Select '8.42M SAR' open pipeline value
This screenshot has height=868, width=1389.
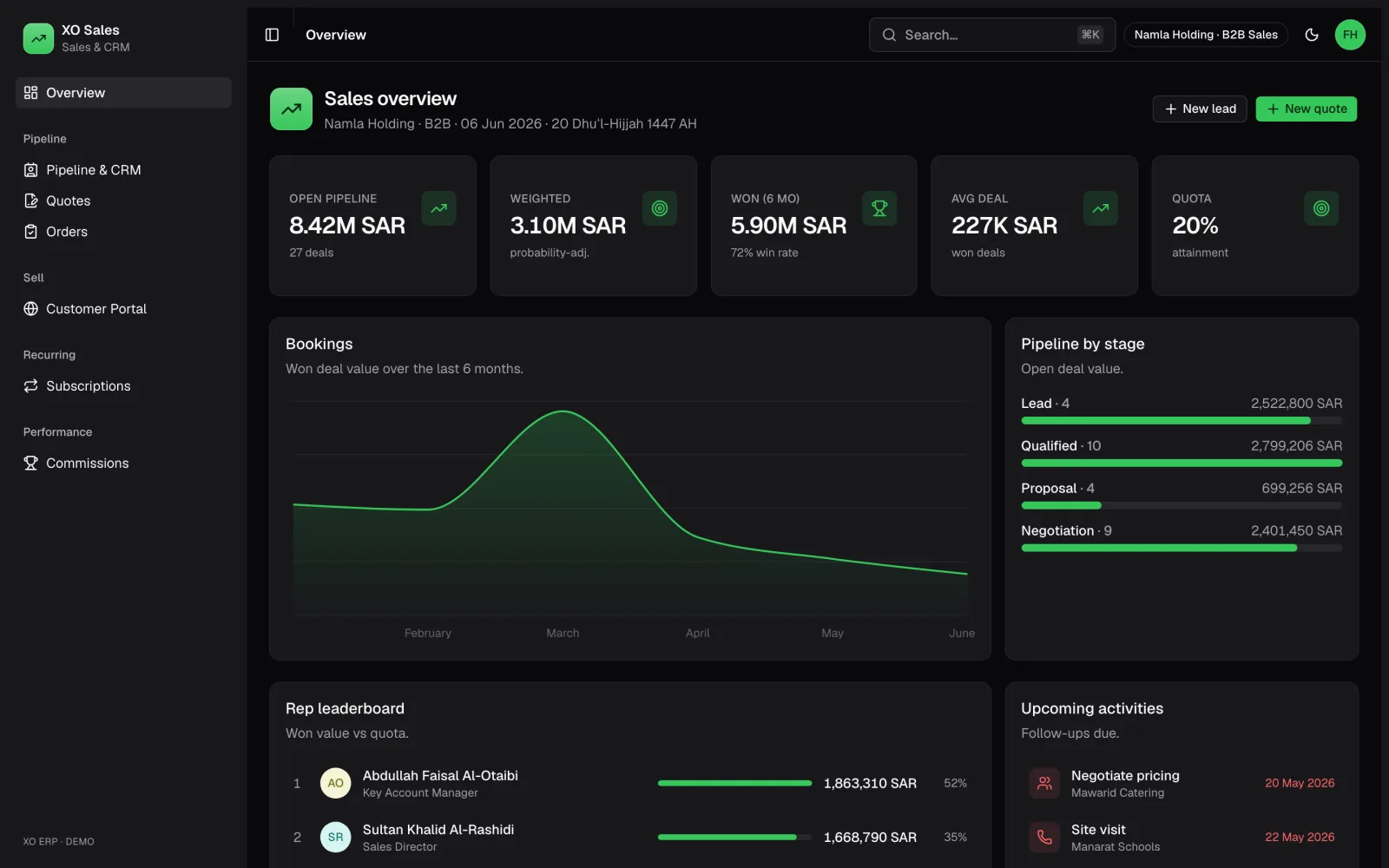pos(347,226)
